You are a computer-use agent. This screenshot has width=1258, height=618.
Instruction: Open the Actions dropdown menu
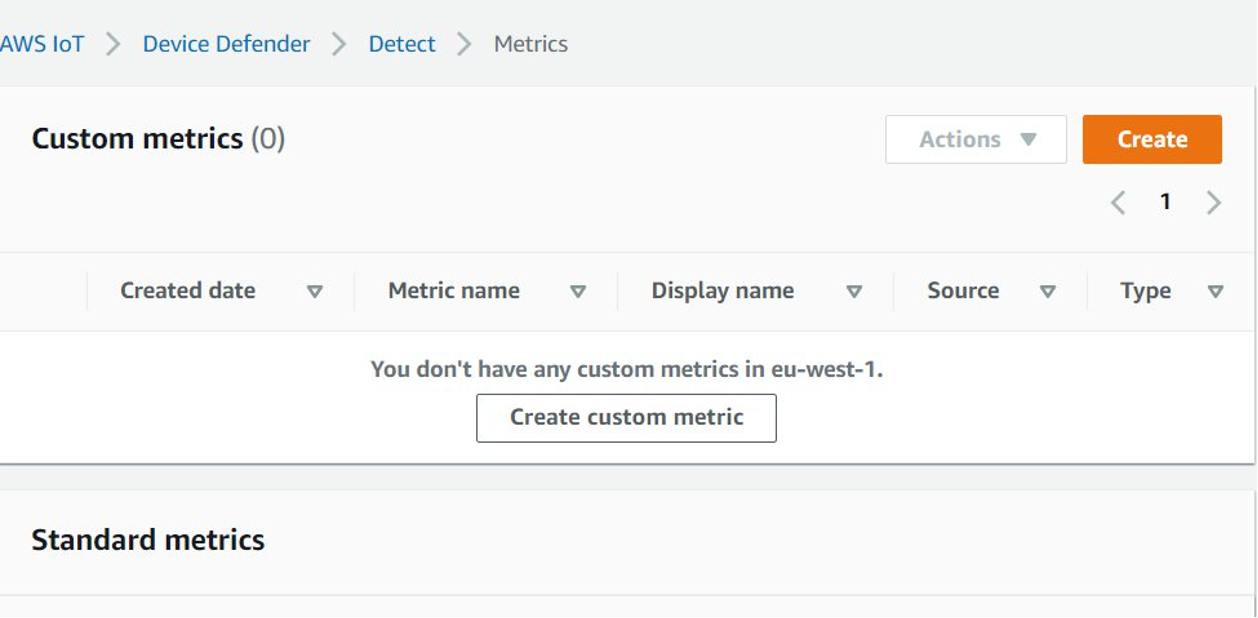[x=975, y=139]
